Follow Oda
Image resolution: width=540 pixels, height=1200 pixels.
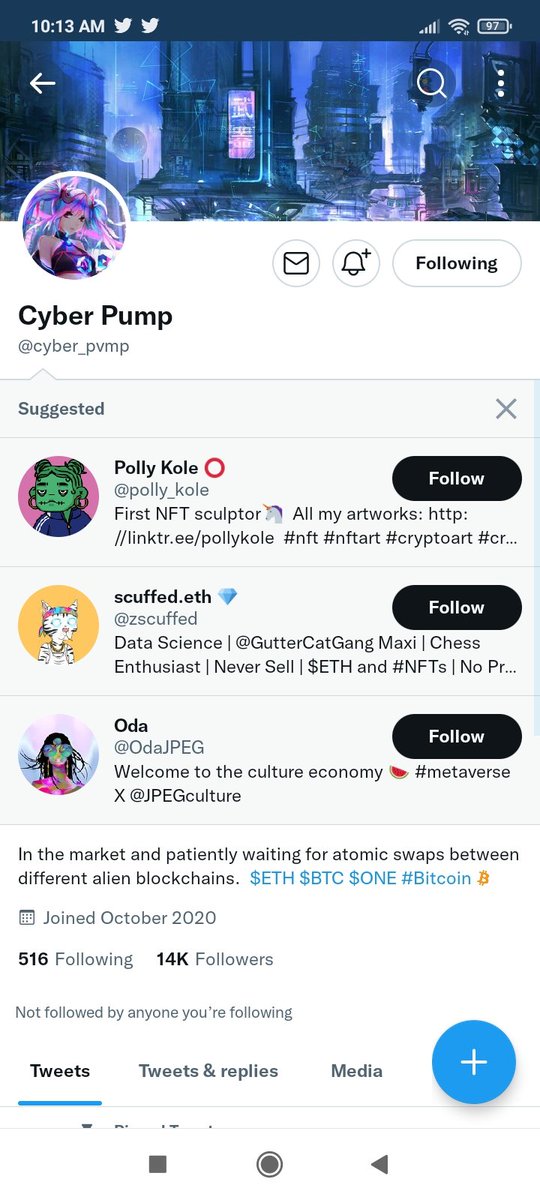[x=457, y=736]
